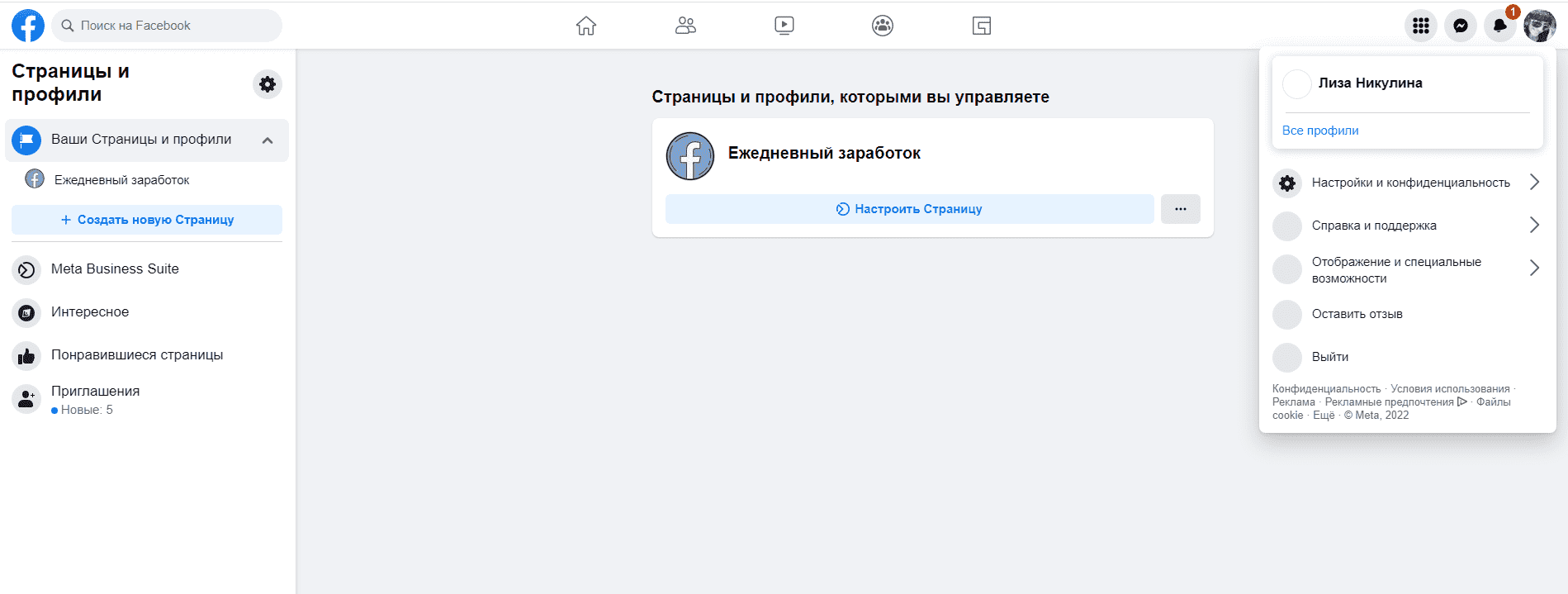Open the nine-dot apps menu

[x=1420, y=26]
